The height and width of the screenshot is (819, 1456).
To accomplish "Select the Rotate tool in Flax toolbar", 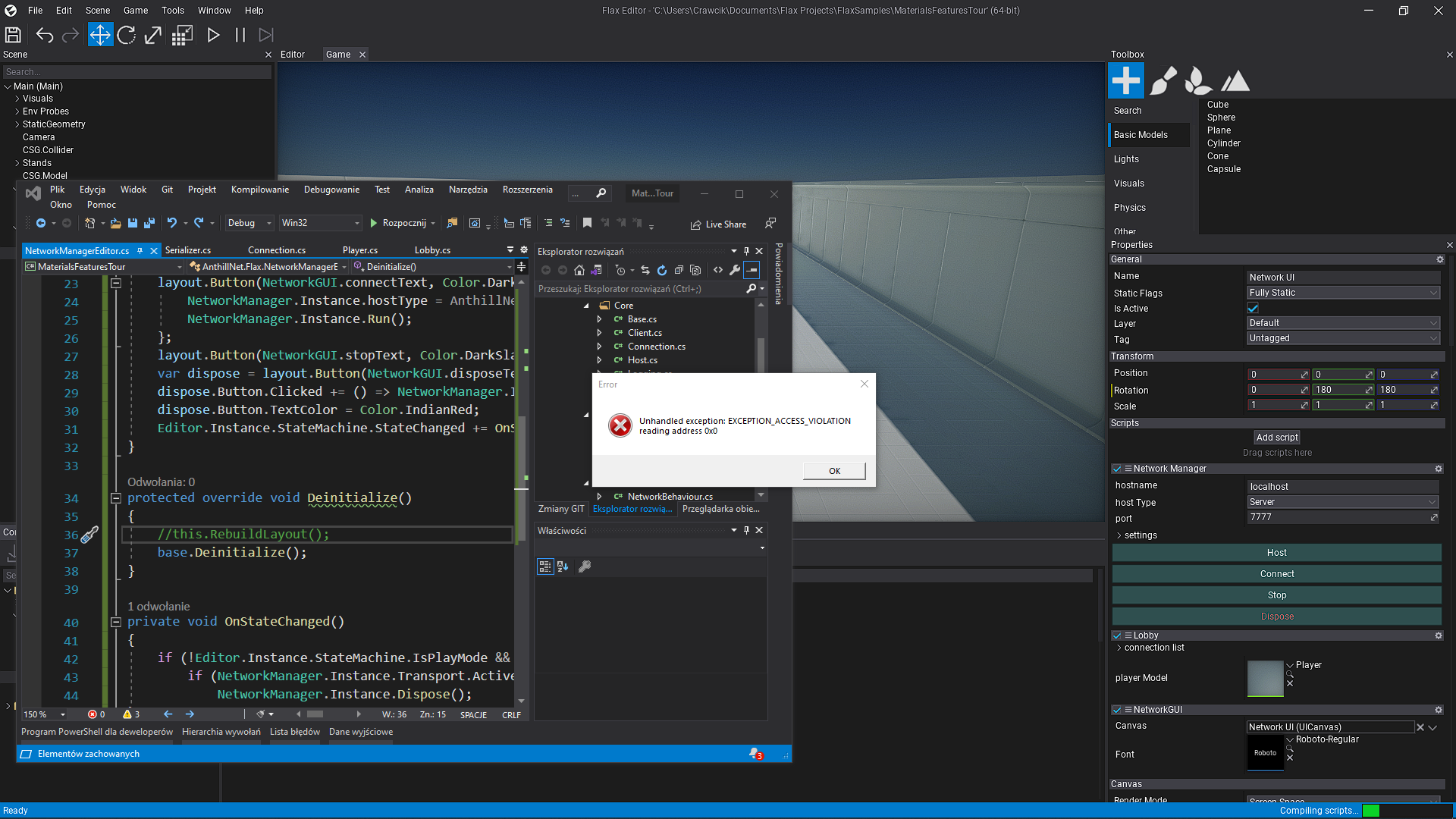I will tap(127, 35).
